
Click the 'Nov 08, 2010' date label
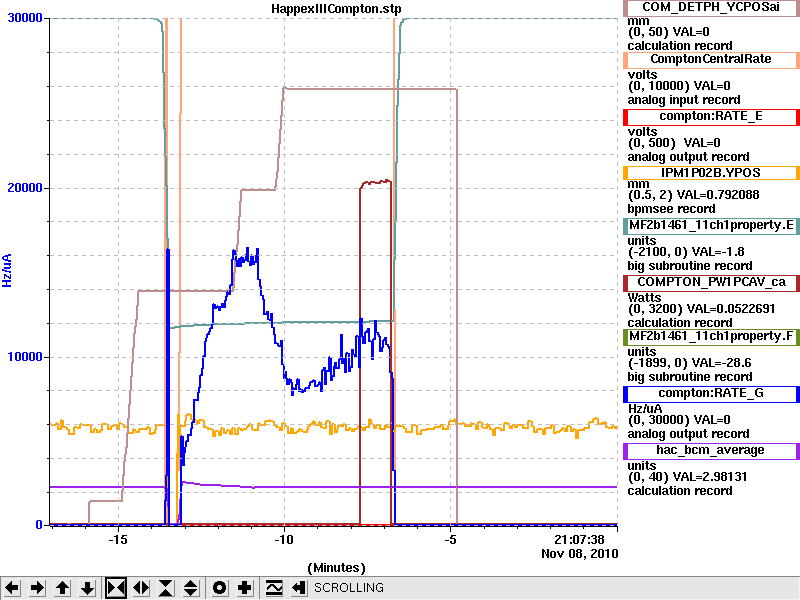coord(580,554)
